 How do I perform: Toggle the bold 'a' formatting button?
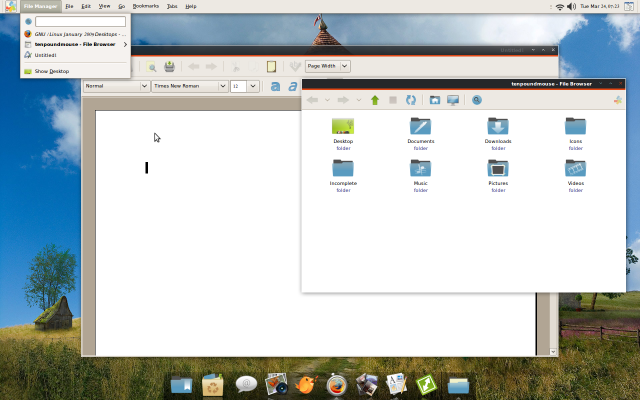click(276, 86)
